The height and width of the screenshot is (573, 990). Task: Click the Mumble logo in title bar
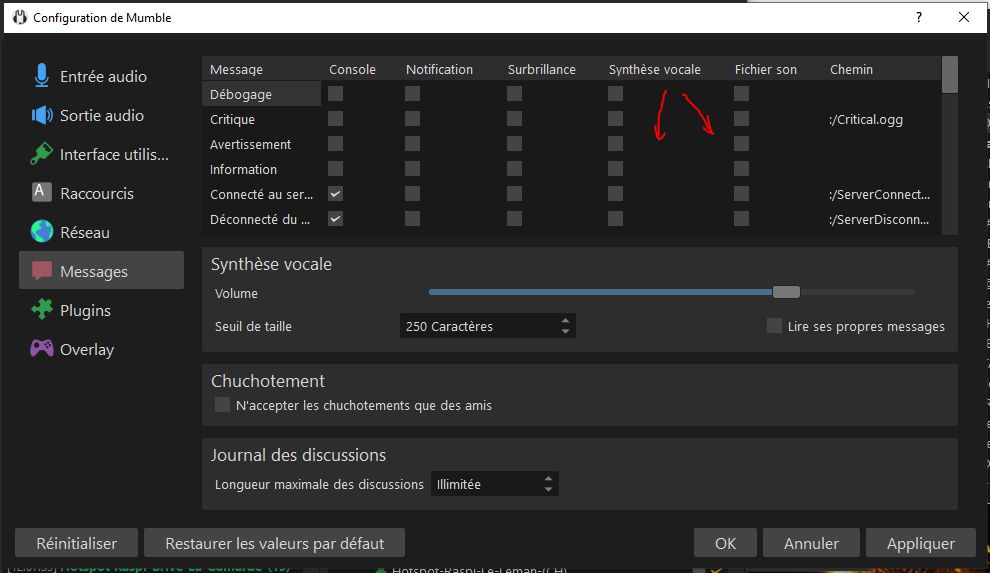20,17
